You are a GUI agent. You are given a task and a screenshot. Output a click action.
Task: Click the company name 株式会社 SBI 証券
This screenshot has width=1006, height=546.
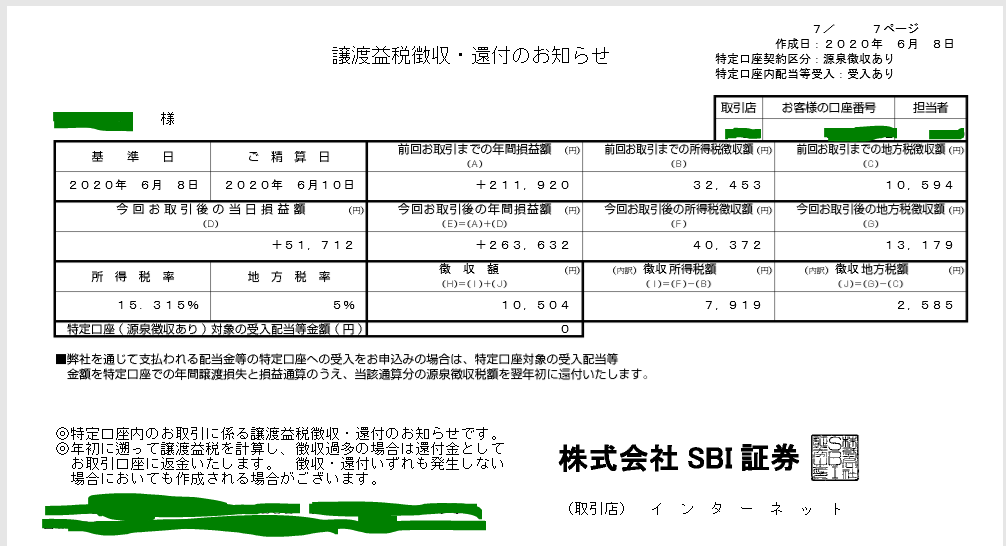(x=679, y=459)
